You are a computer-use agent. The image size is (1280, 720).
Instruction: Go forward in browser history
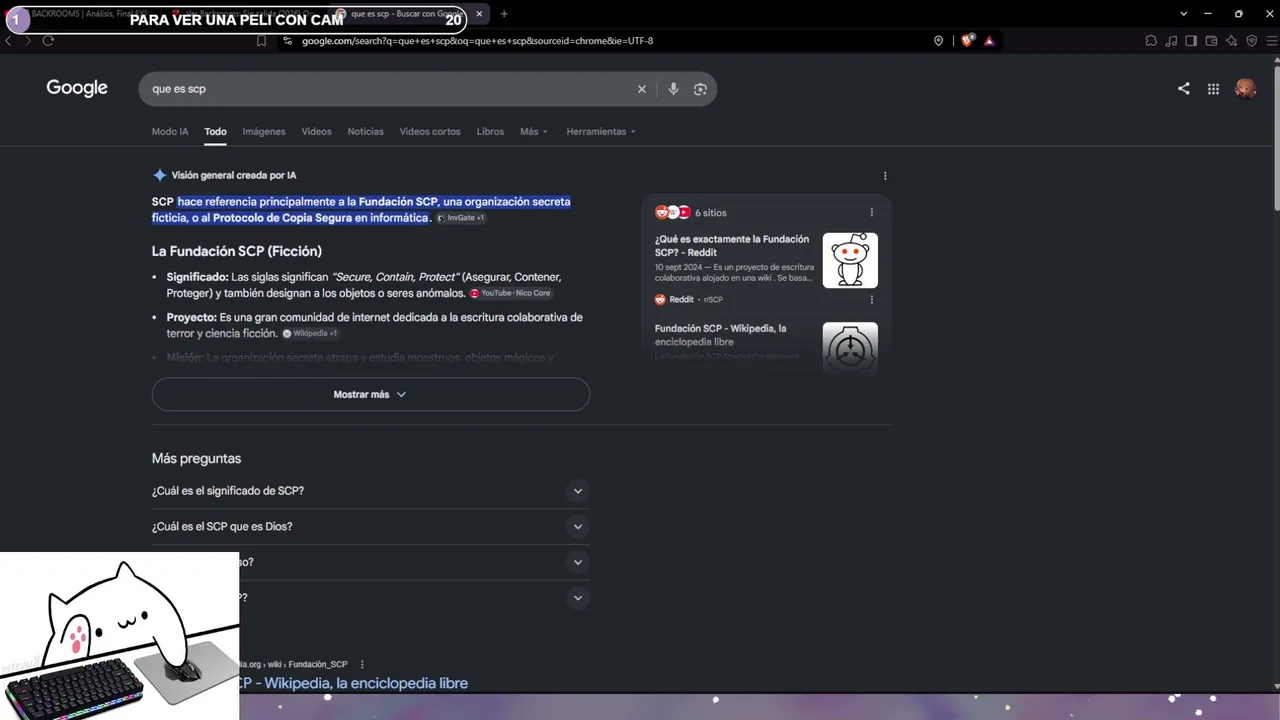point(27,41)
